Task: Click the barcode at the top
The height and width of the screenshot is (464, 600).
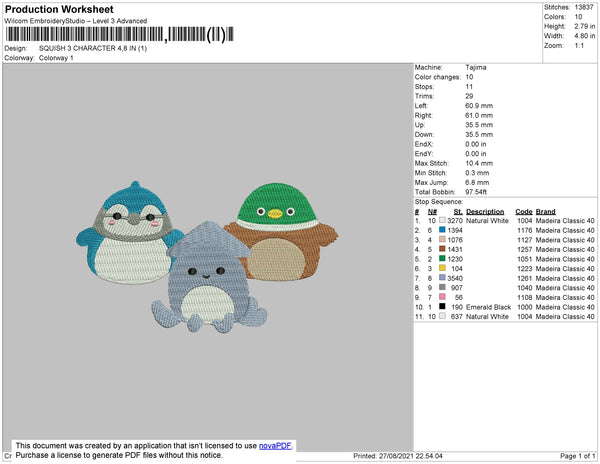Action: [x=119, y=34]
